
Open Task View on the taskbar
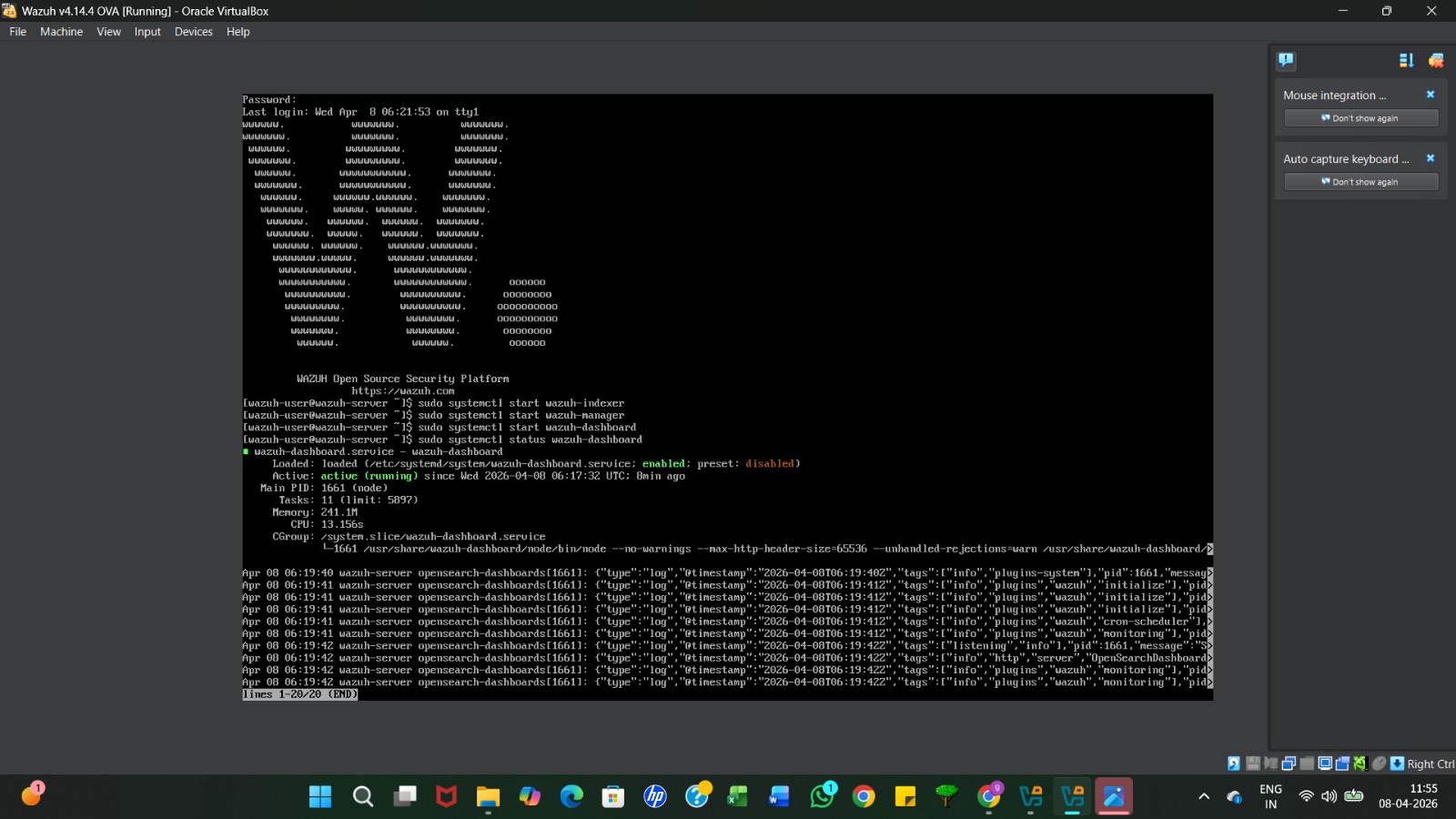tap(405, 797)
